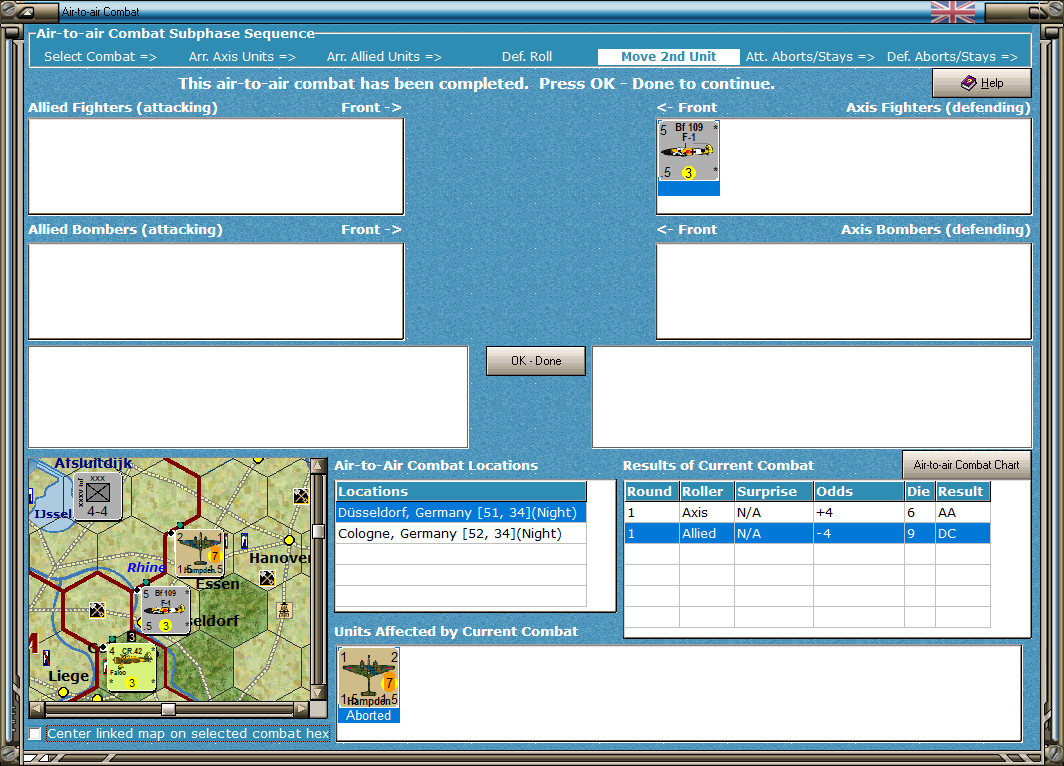This screenshot has height=766, width=1064.
Task: Click the map's scroll up arrow
Action: point(318,465)
